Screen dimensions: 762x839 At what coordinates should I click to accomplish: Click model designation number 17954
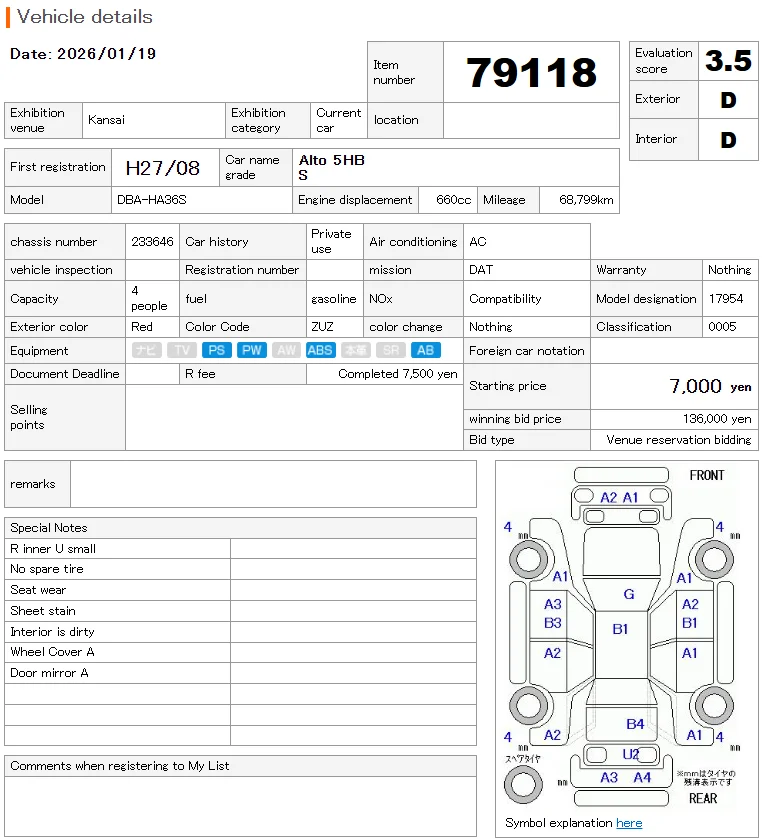(x=726, y=299)
